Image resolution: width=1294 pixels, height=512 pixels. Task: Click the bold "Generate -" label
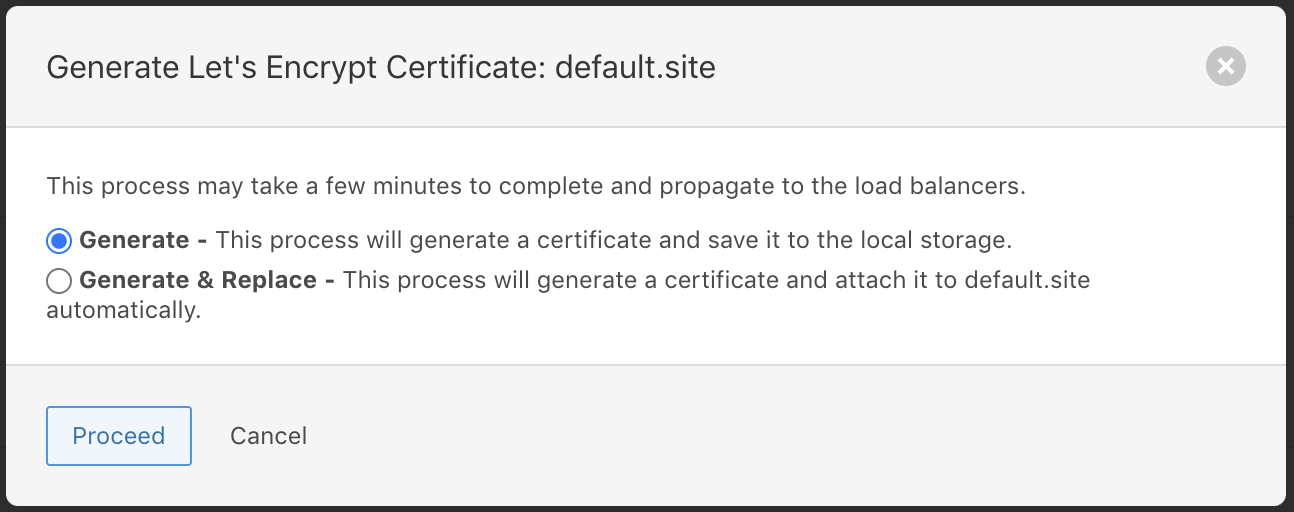coord(144,240)
